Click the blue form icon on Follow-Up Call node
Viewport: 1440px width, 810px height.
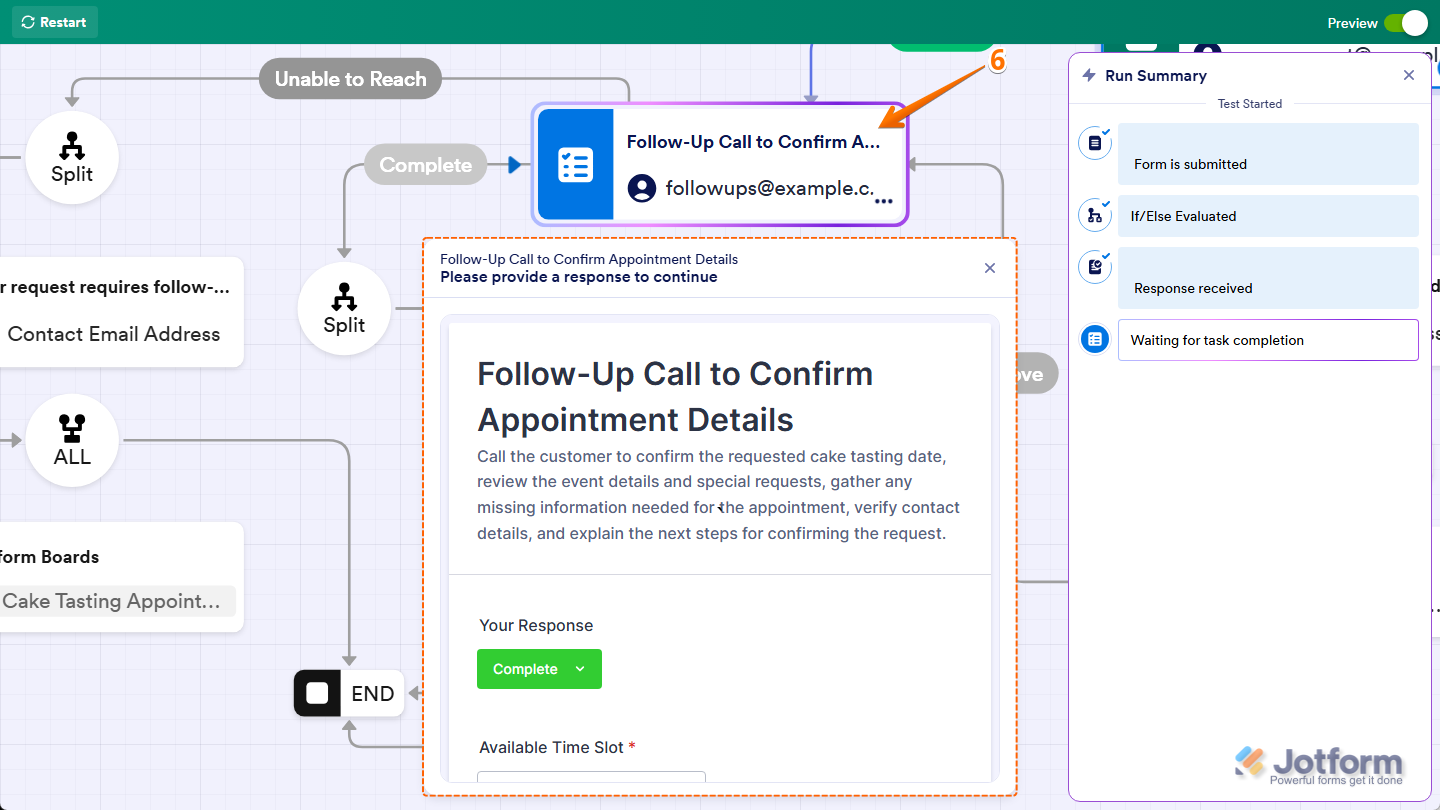575,164
